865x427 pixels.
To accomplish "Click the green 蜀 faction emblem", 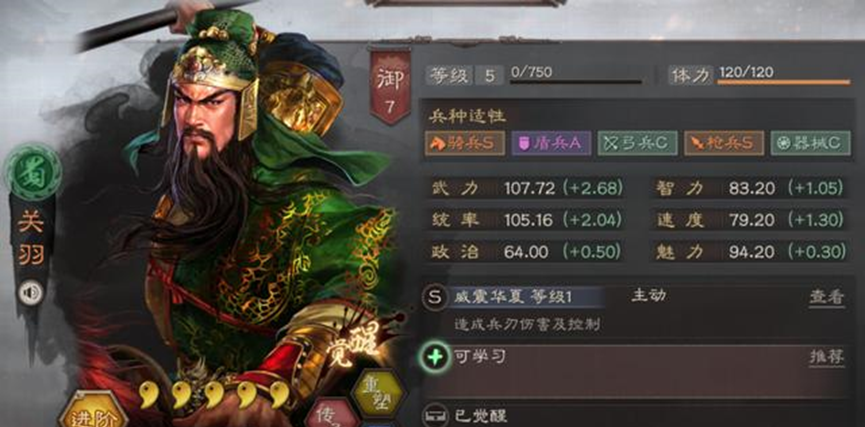I will (33, 173).
